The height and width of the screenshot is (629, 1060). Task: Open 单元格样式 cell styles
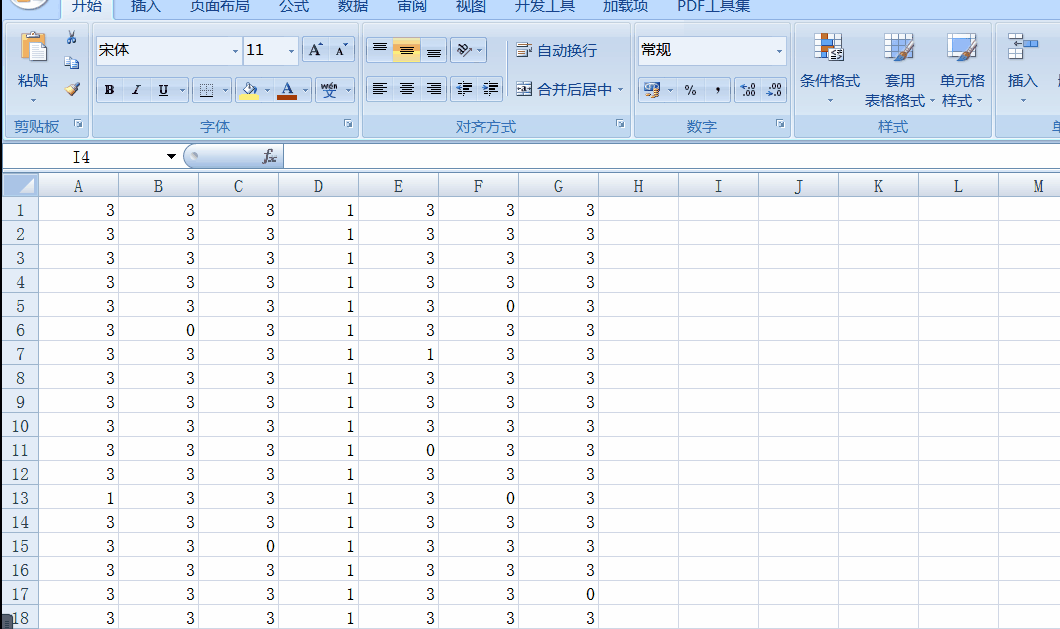pos(962,69)
